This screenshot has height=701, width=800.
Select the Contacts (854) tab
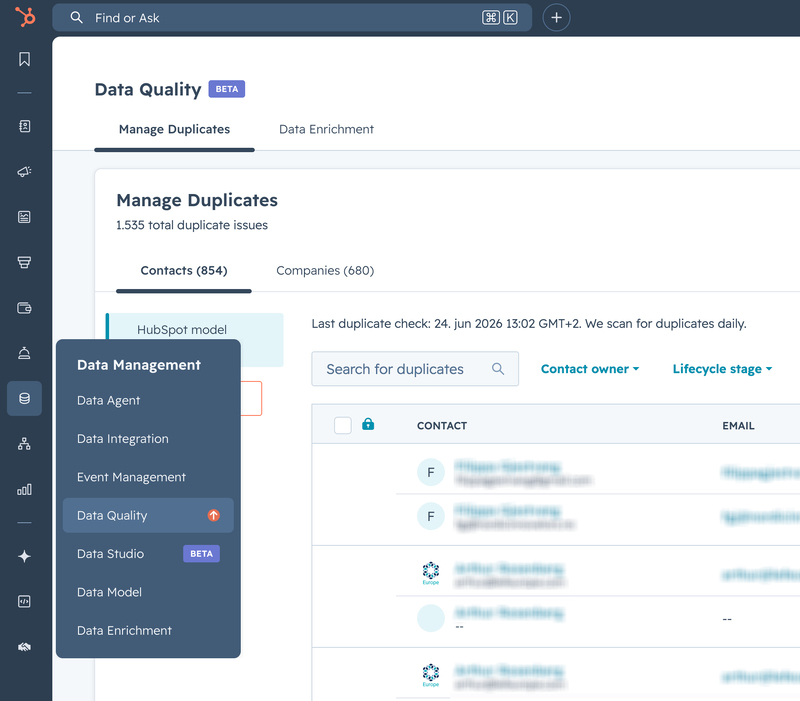(x=184, y=270)
